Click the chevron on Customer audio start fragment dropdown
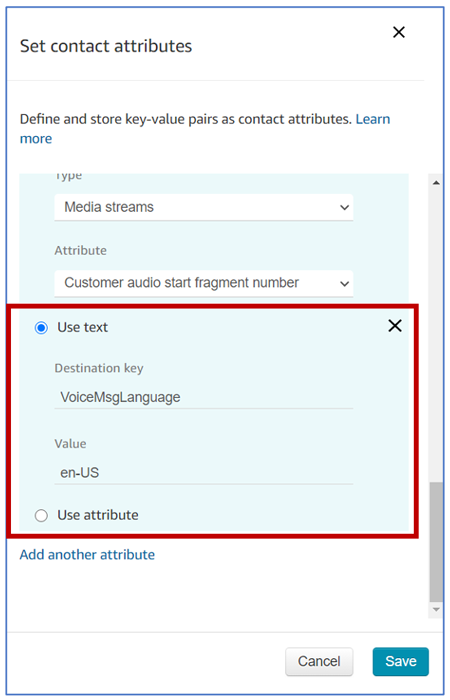450x700 pixels. (x=344, y=283)
